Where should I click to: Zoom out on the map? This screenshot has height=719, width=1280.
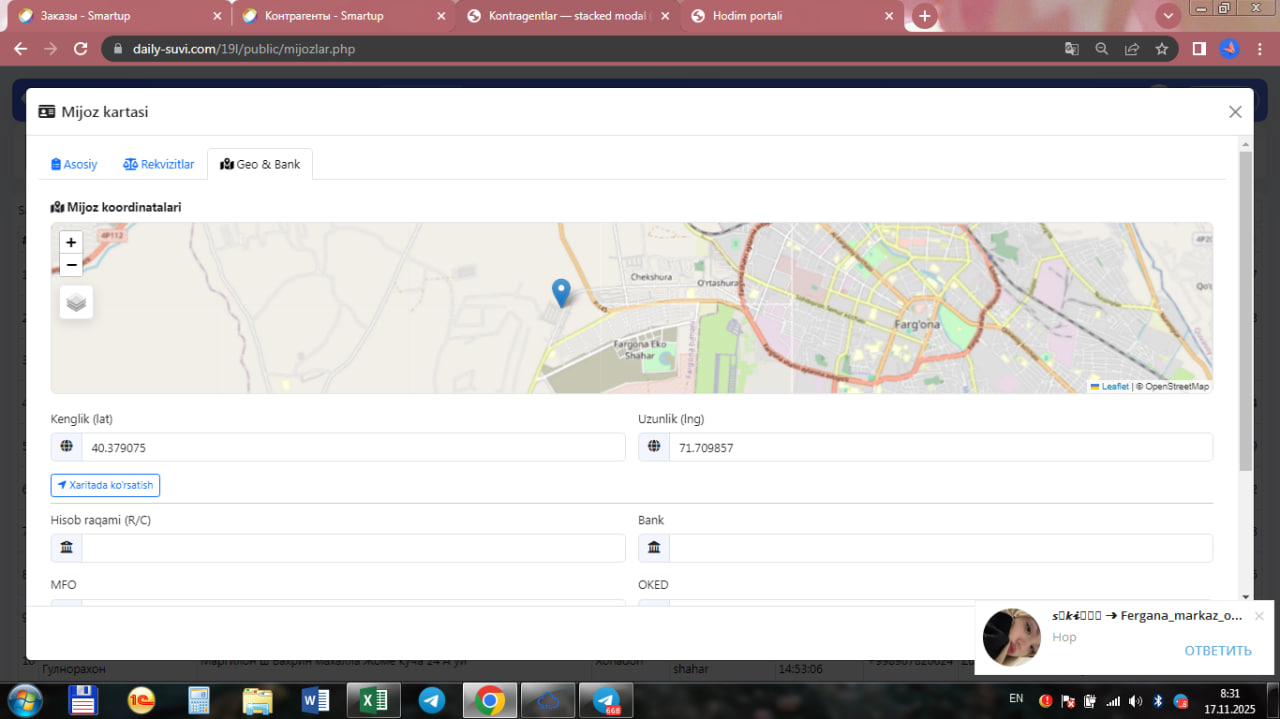pos(71,265)
